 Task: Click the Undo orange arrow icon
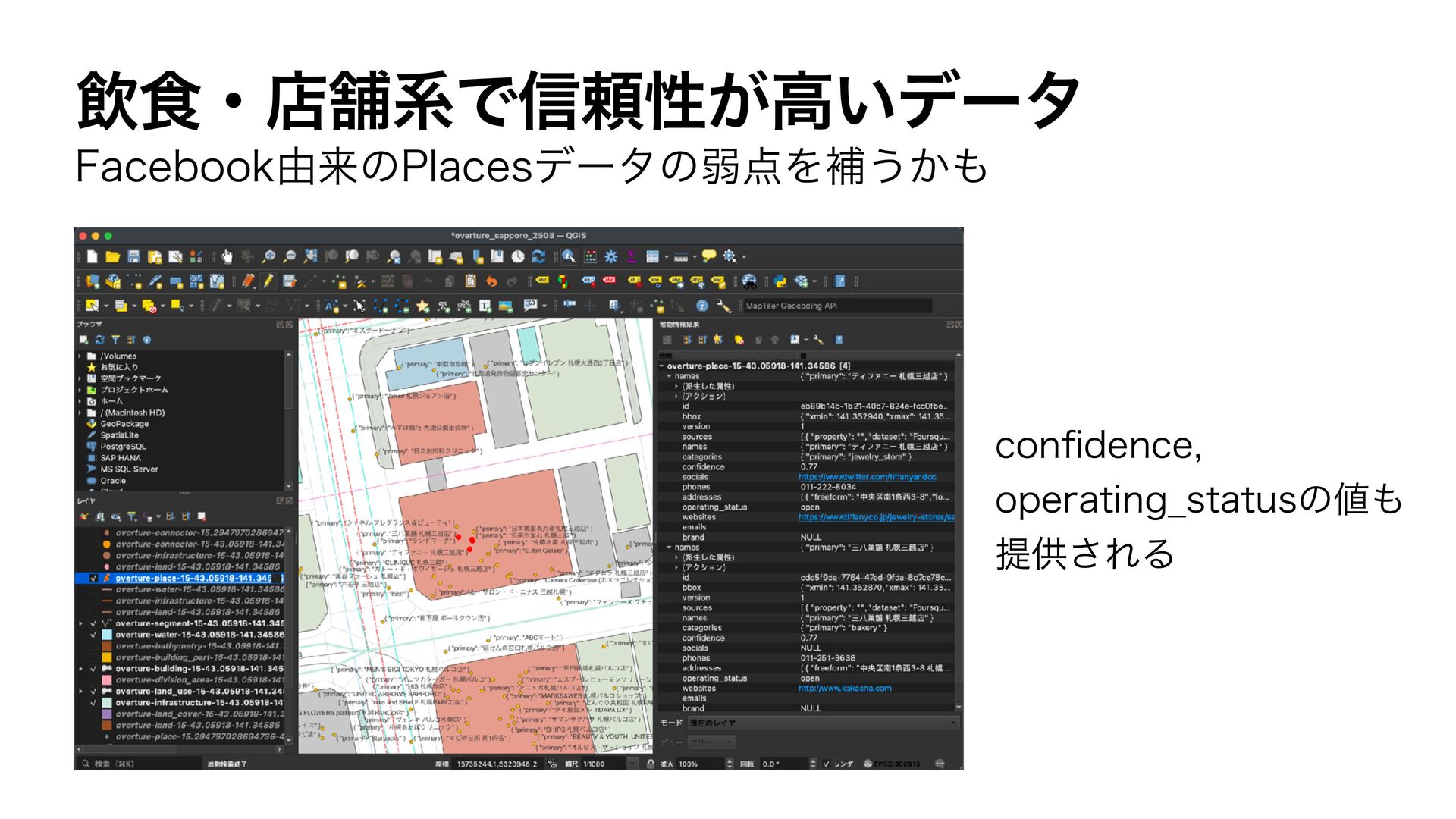click(491, 281)
